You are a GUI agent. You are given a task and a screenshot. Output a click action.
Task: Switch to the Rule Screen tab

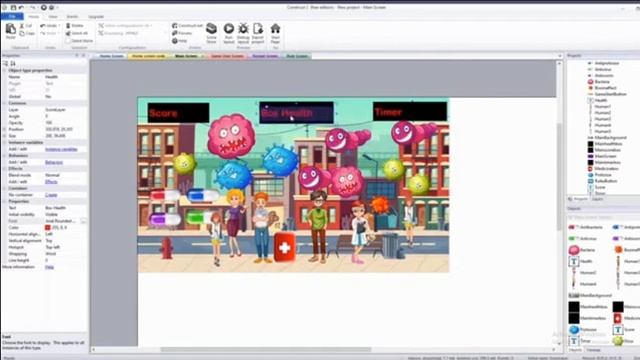(x=296, y=56)
